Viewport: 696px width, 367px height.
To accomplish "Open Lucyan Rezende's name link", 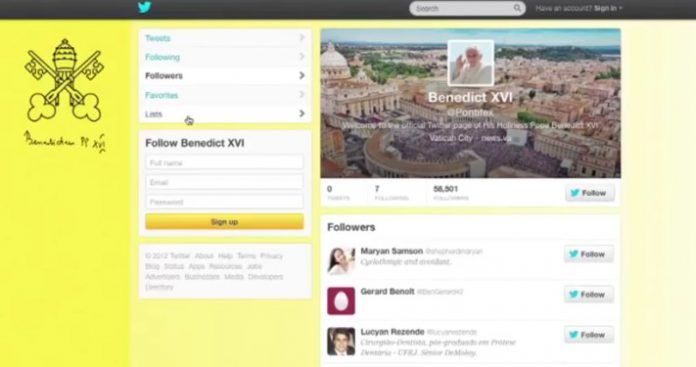I will tap(392, 331).
